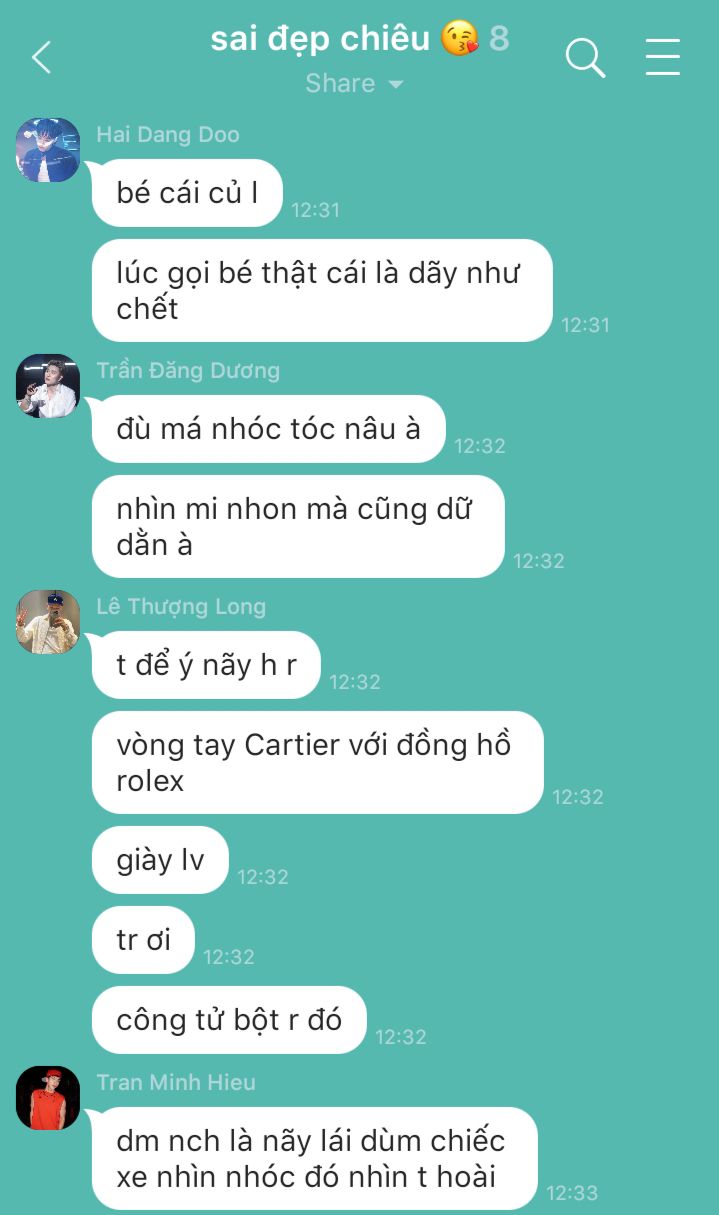Open Trần Đăng Dương's profile avatar
719x1215 pixels.
click(48, 386)
